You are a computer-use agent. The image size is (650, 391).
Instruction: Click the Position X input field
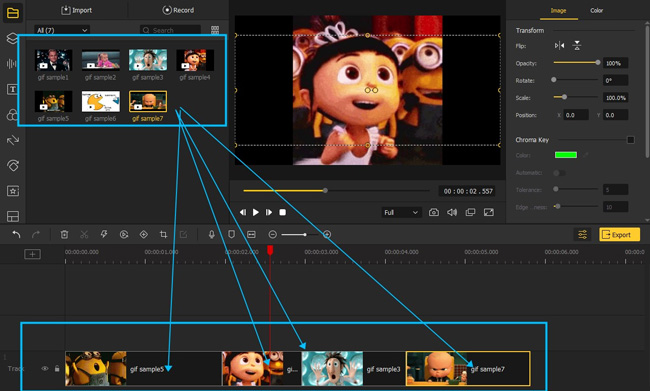[x=576, y=115]
